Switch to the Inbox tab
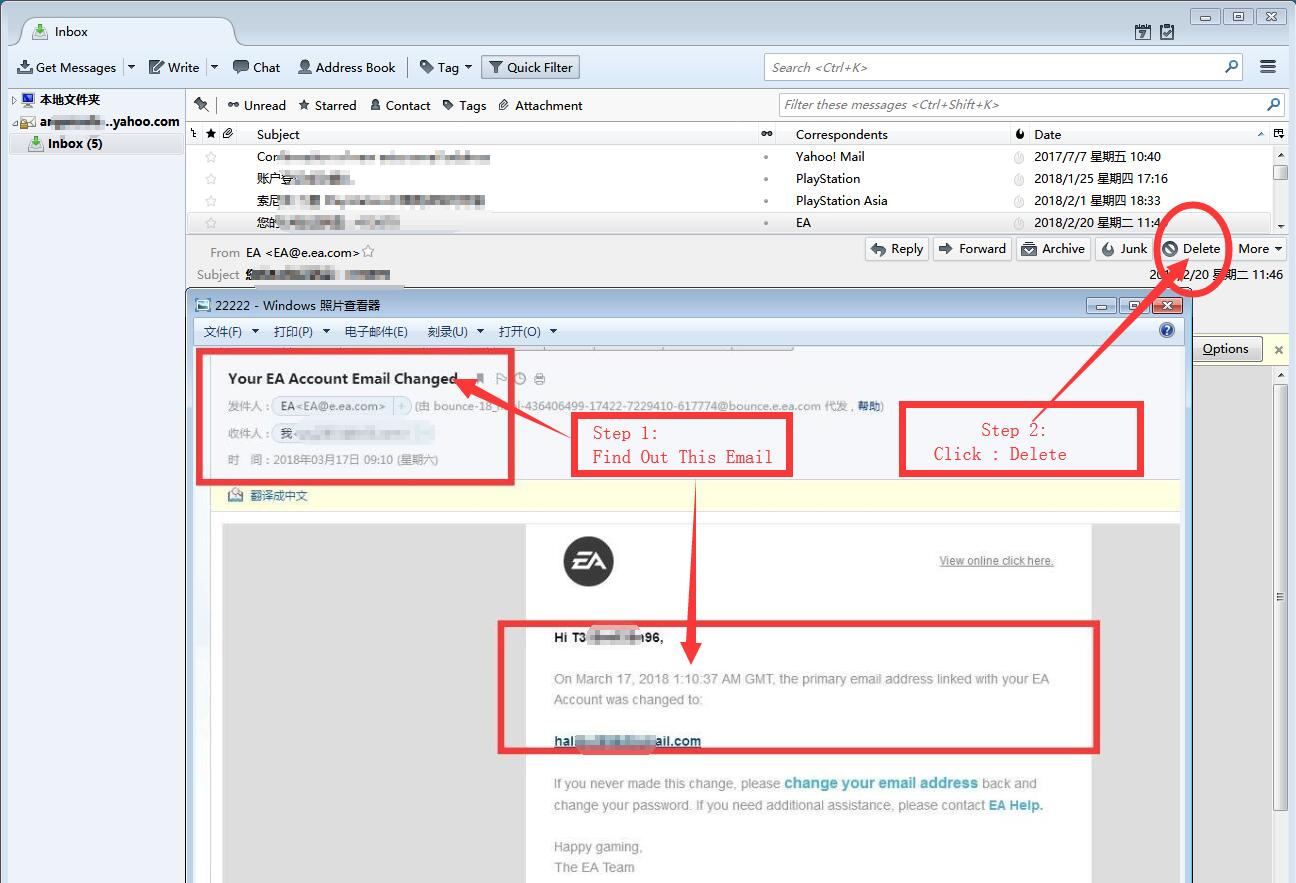1296x883 pixels. pos(124,31)
